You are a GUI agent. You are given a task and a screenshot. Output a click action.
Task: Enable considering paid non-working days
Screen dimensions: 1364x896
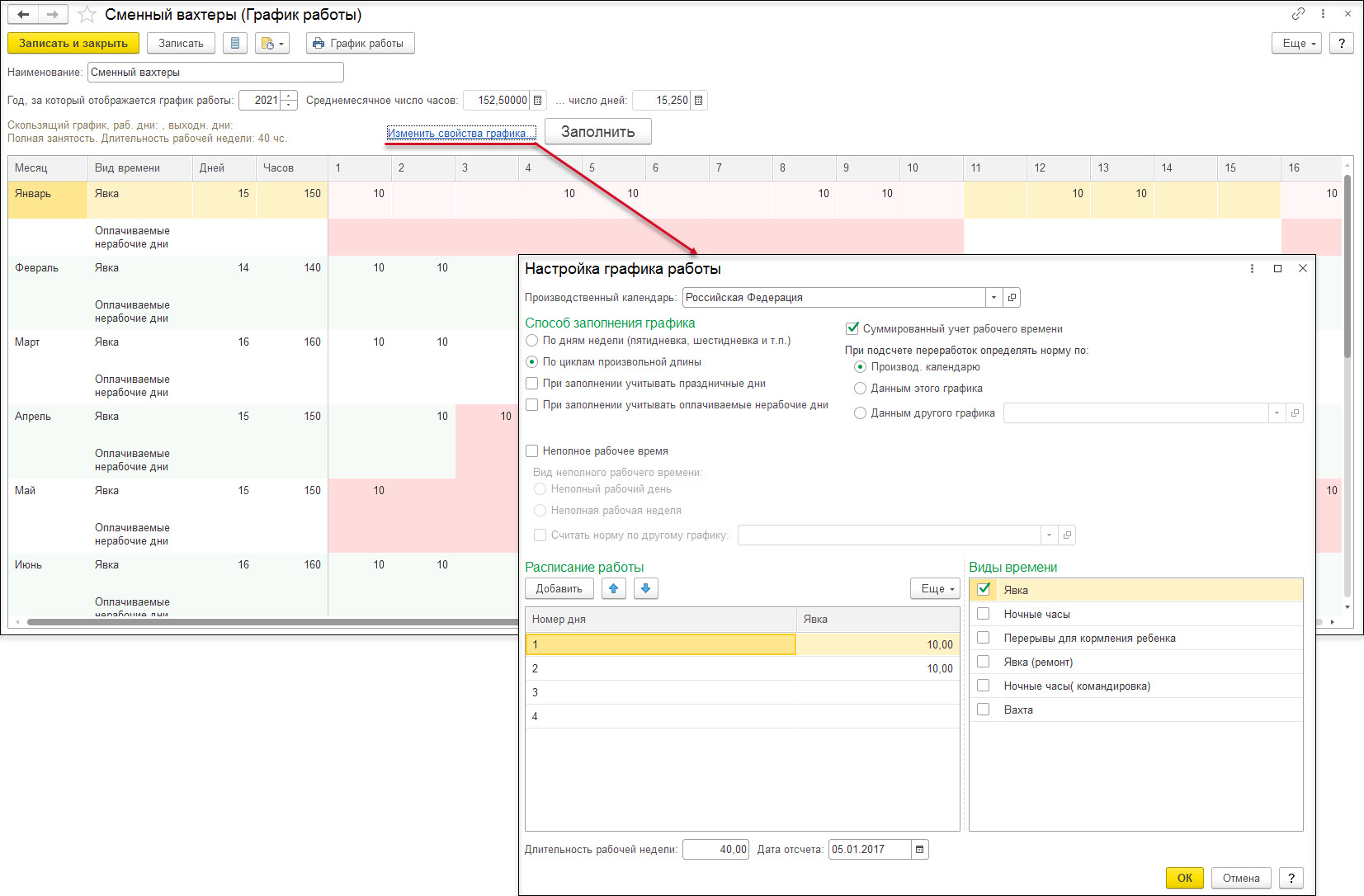coord(532,404)
